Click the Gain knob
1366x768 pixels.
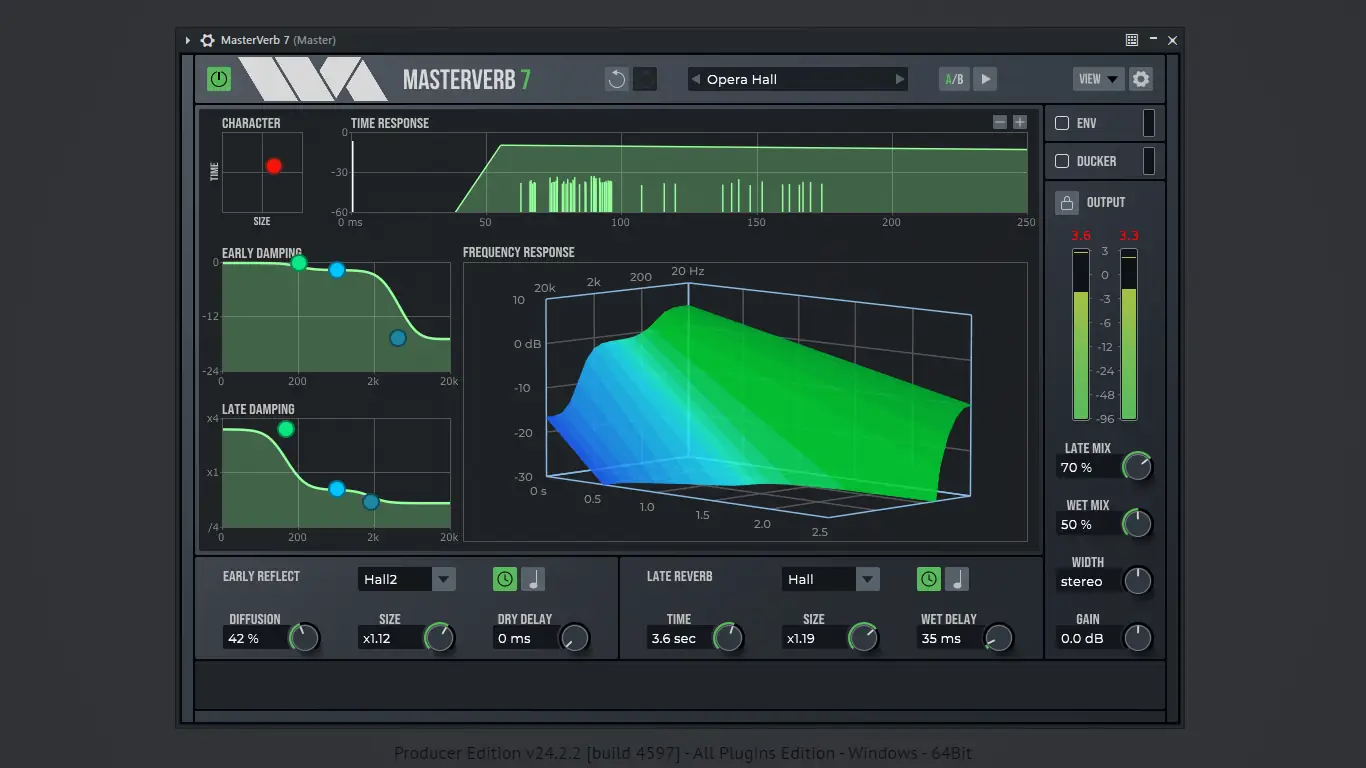coord(1137,638)
